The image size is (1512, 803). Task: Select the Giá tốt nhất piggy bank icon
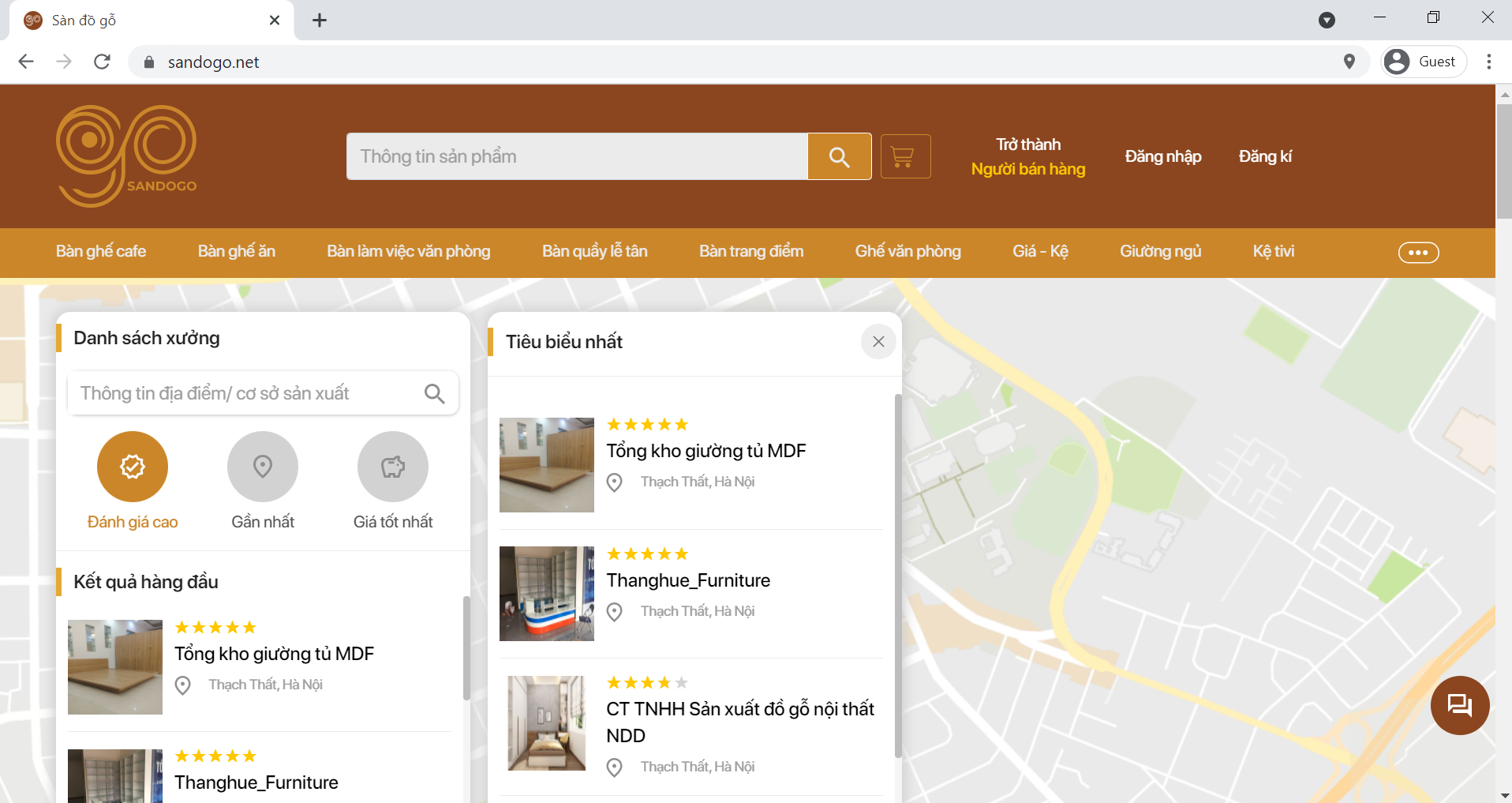[393, 467]
